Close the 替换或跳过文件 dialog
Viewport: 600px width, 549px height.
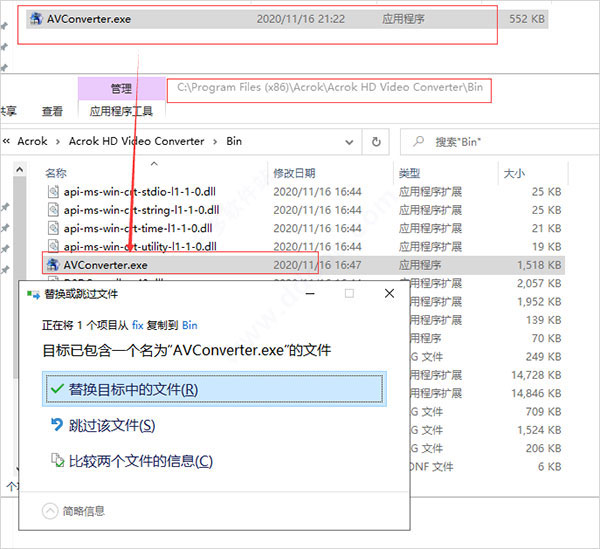tap(390, 293)
